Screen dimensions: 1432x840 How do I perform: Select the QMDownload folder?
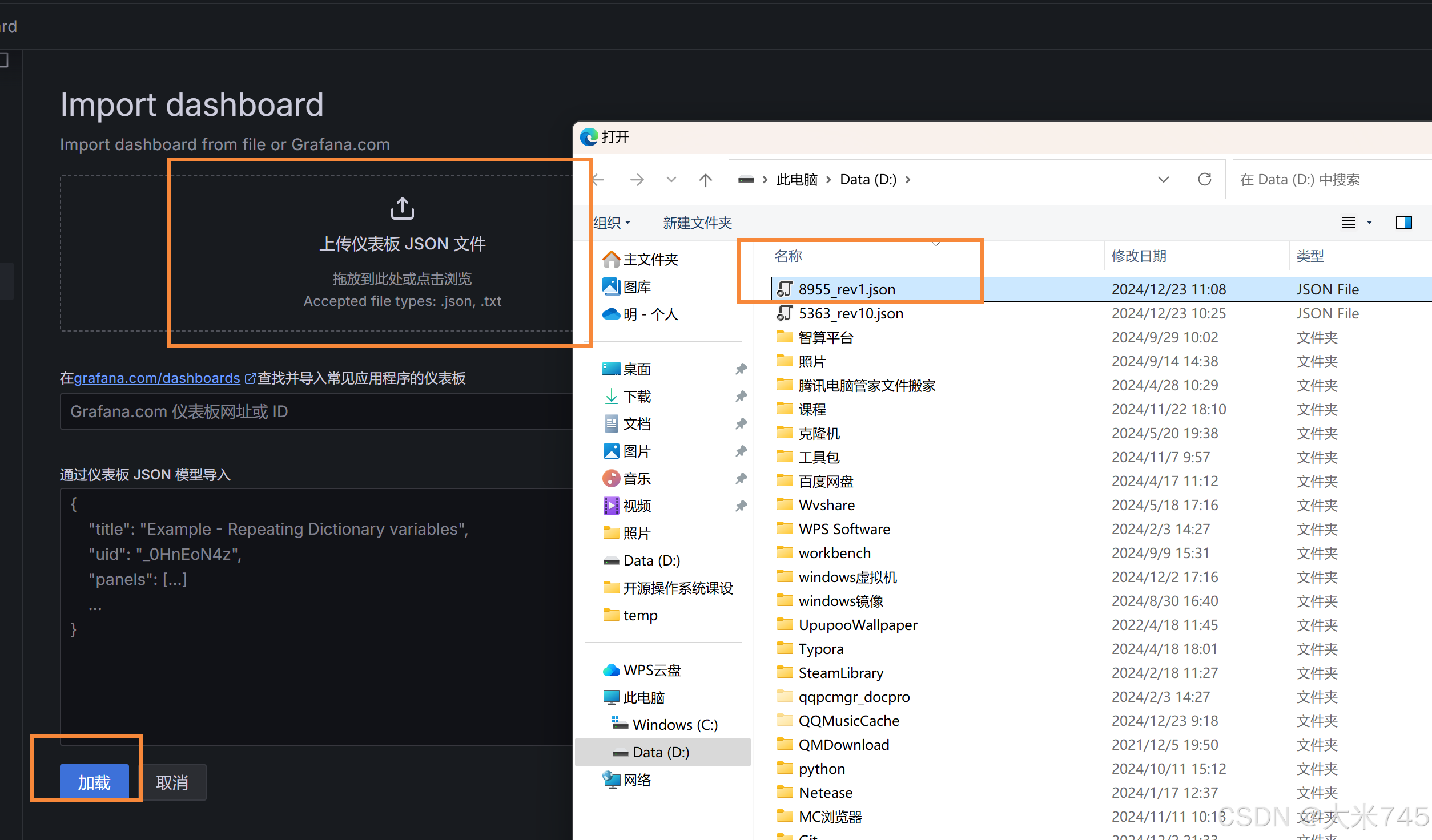click(x=843, y=745)
